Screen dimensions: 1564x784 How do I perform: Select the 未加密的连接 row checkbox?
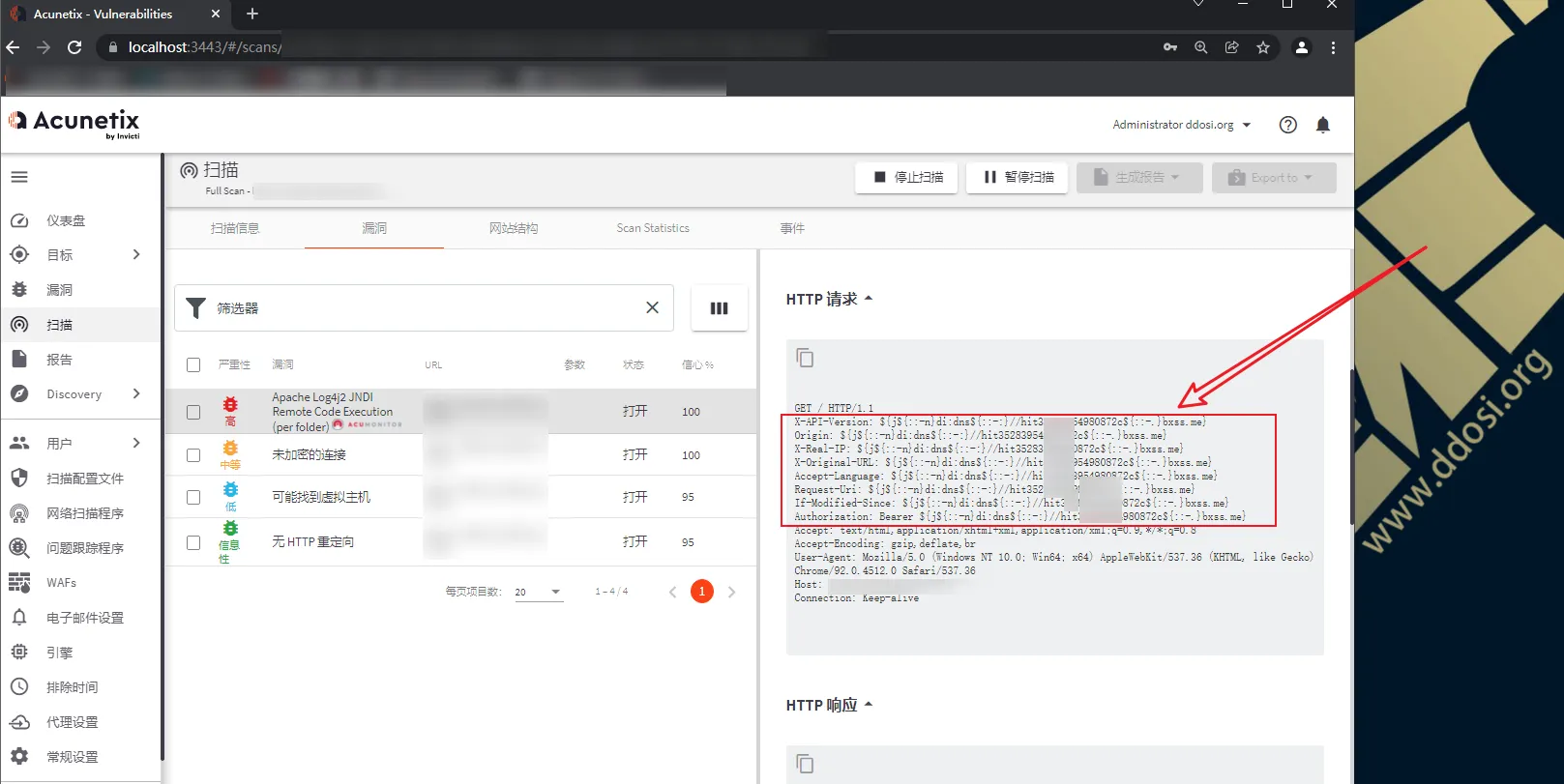tap(193, 455)
